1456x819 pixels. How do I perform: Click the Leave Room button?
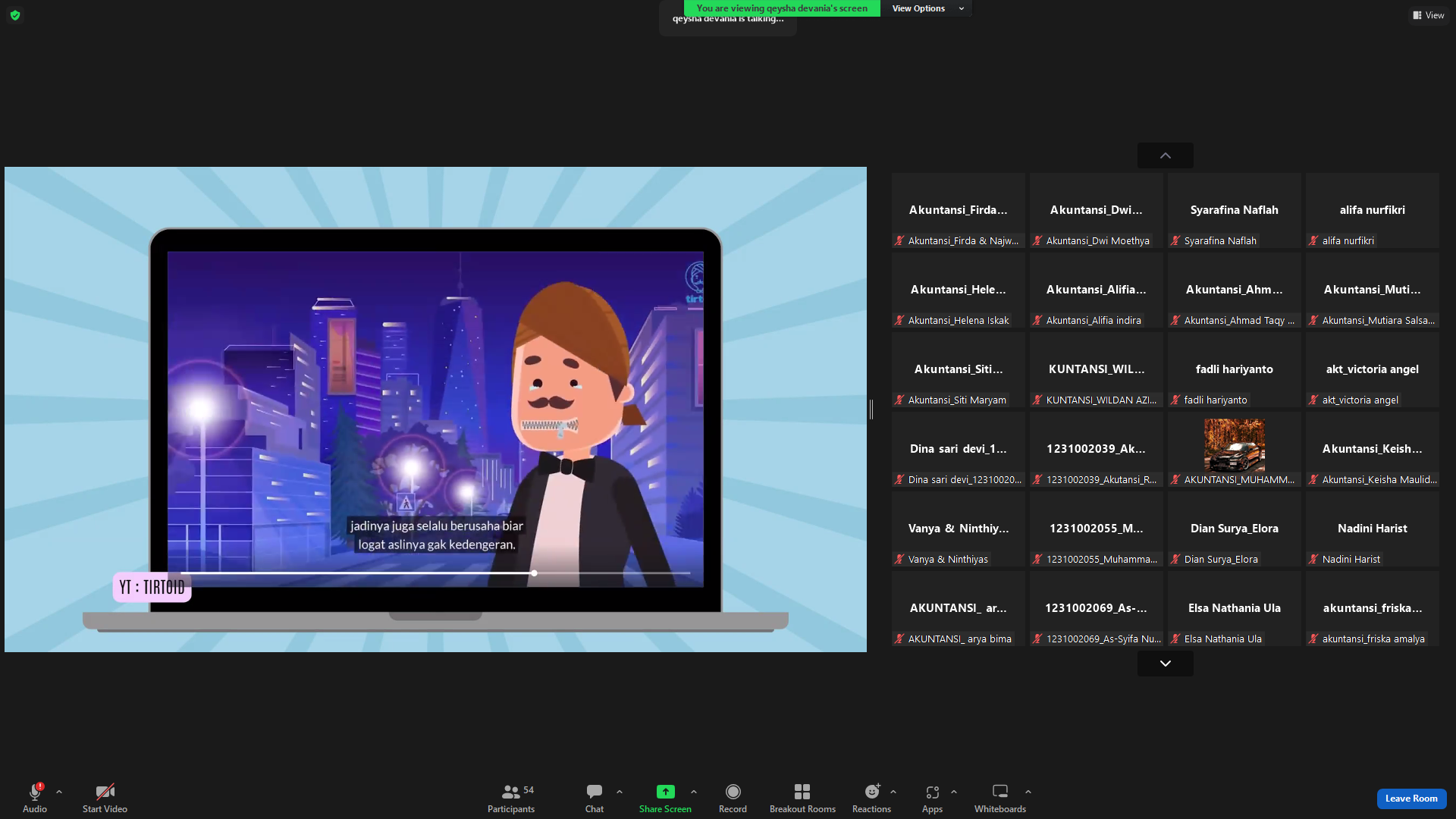1411,799
